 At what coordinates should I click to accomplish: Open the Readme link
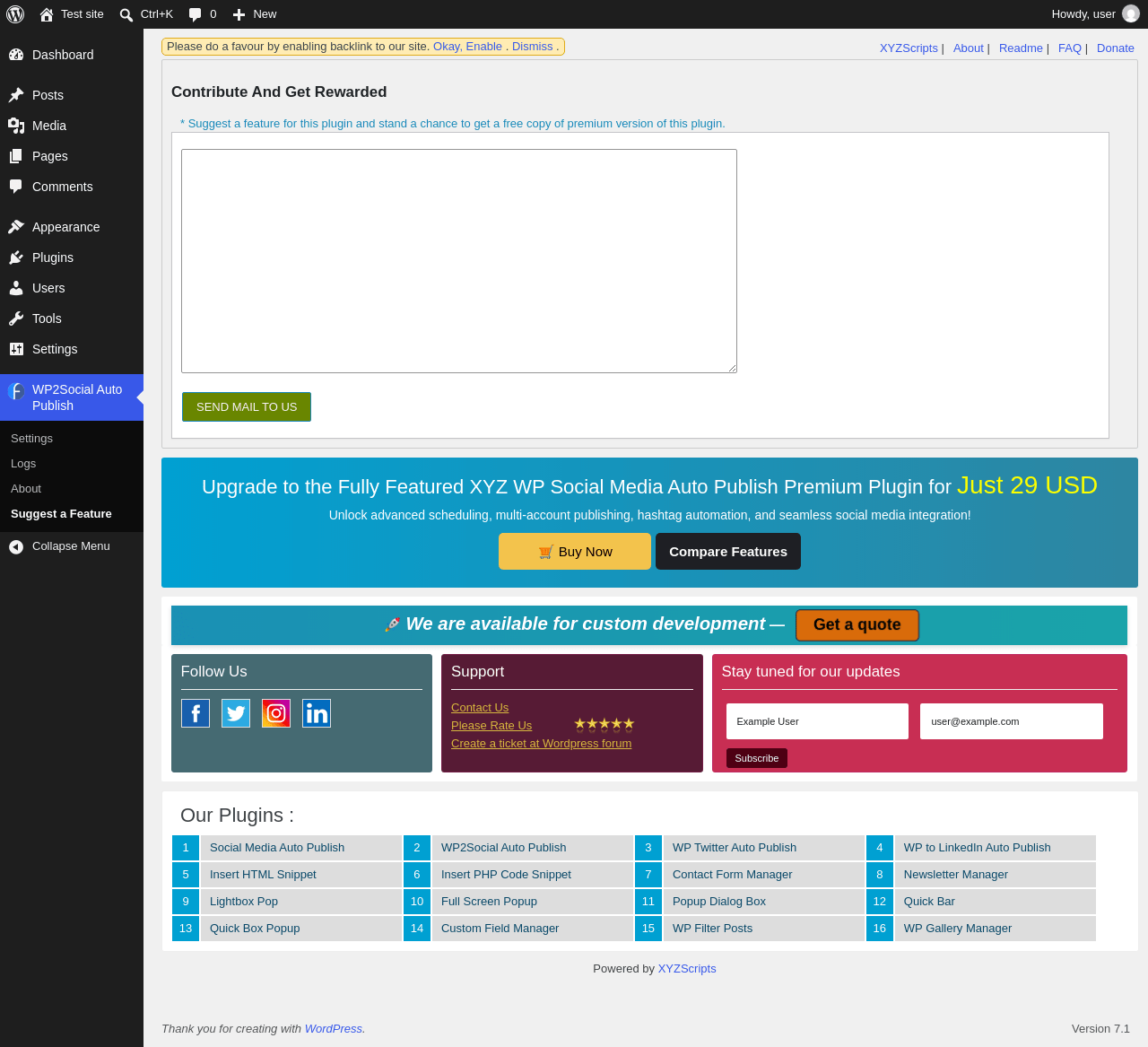[x=1021, y=48]
